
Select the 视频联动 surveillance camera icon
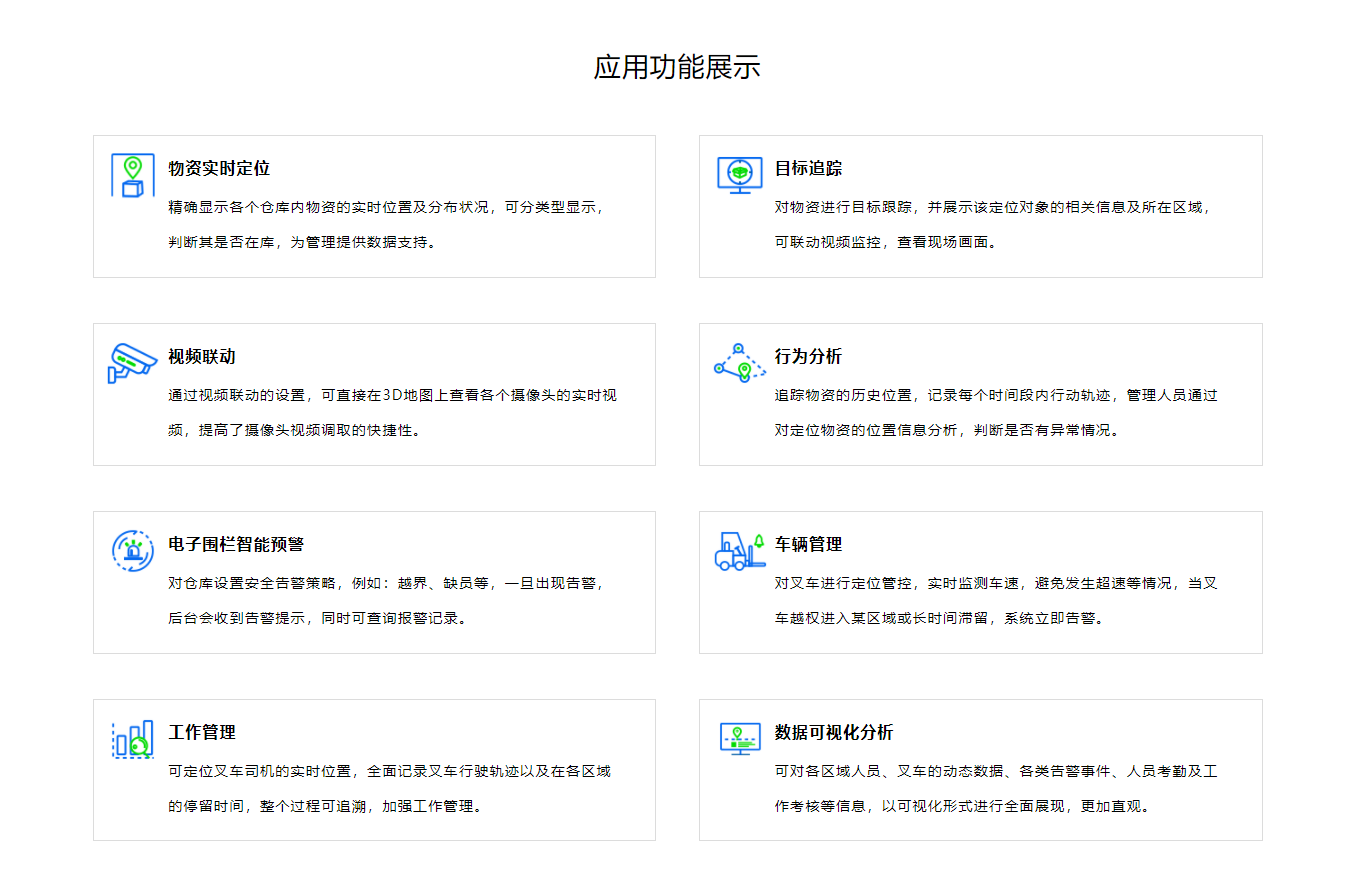click(132, 363)
